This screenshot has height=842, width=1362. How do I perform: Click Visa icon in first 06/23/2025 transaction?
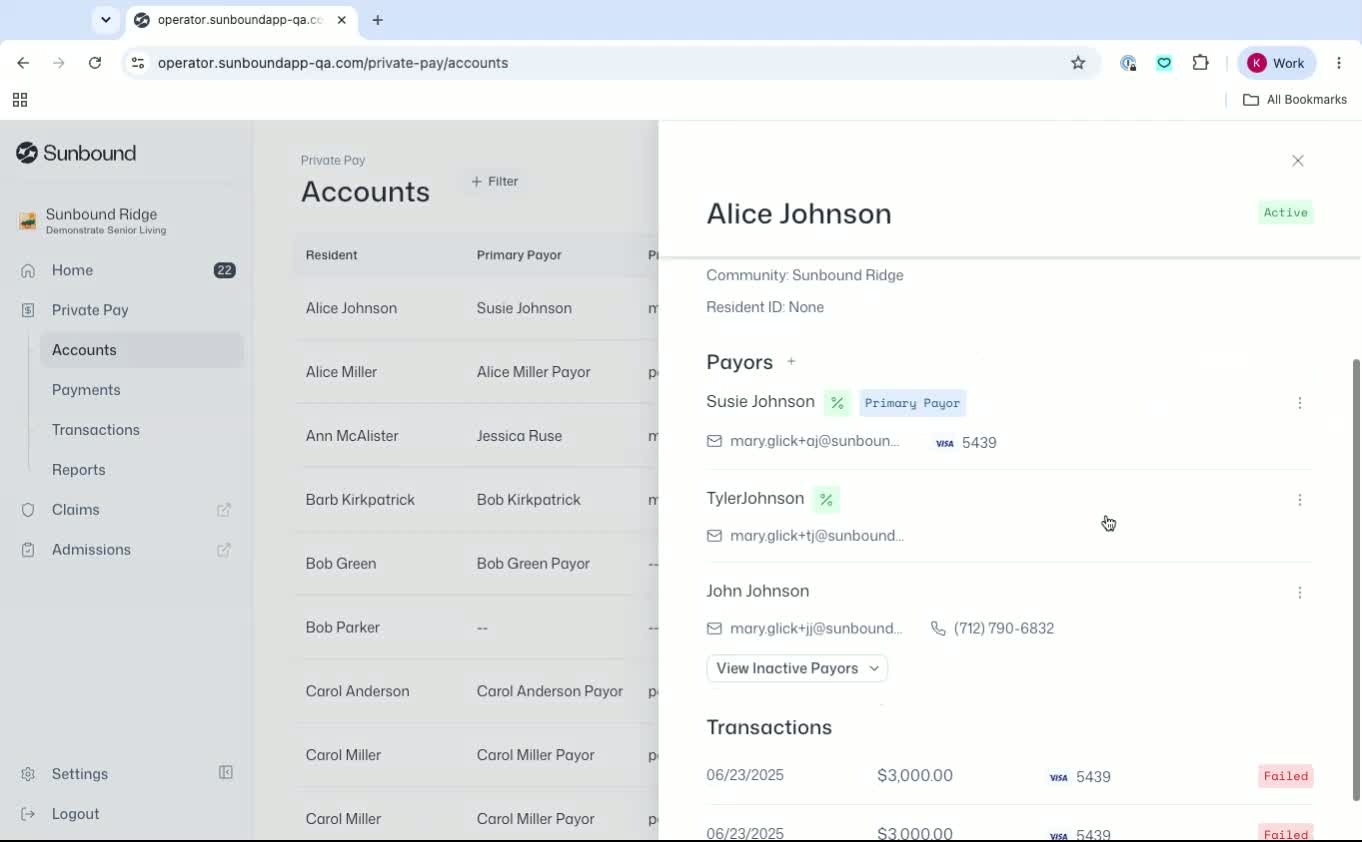pyautogui.click(x=1059, y=777)
